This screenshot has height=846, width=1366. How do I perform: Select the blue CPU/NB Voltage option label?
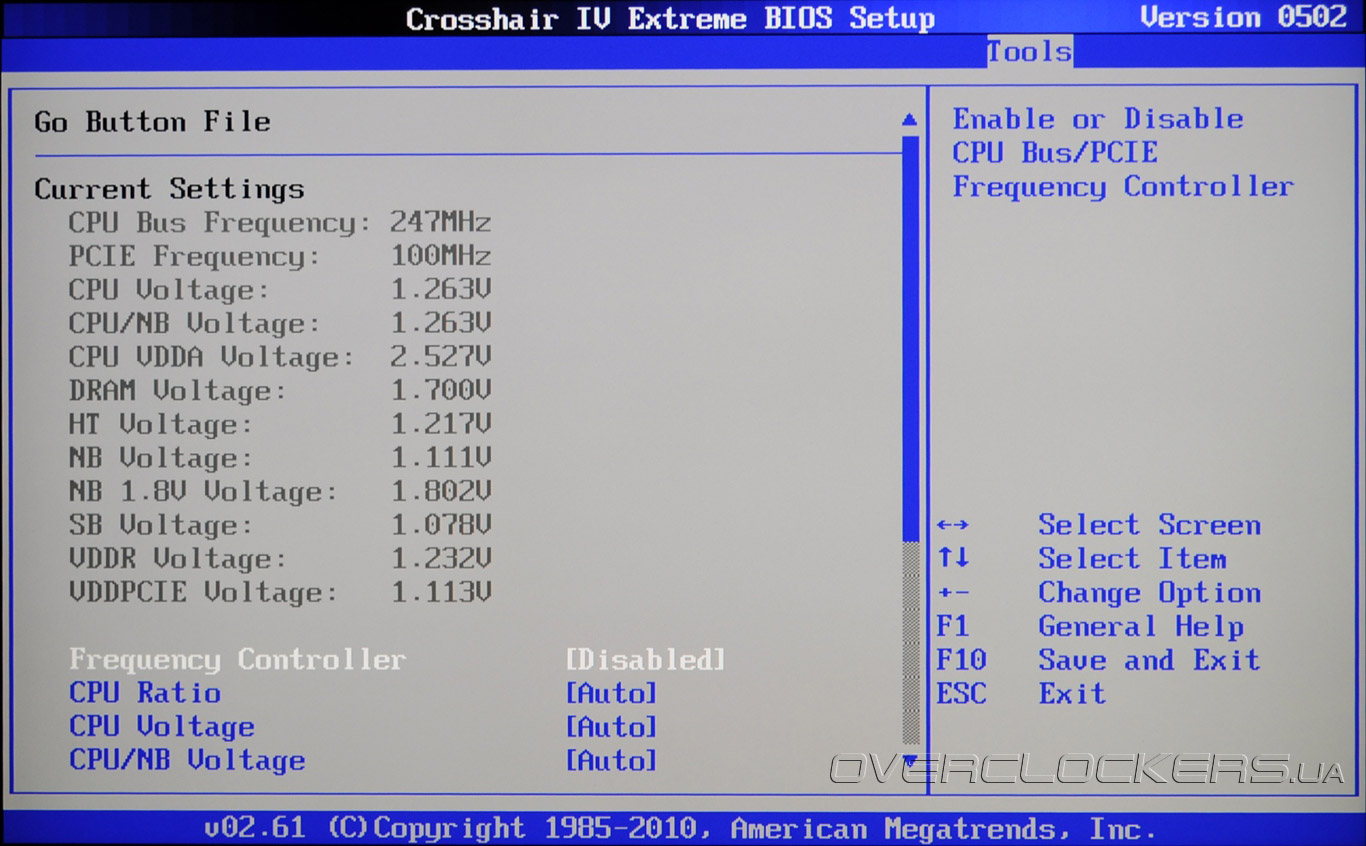click(x=187, y=761)
